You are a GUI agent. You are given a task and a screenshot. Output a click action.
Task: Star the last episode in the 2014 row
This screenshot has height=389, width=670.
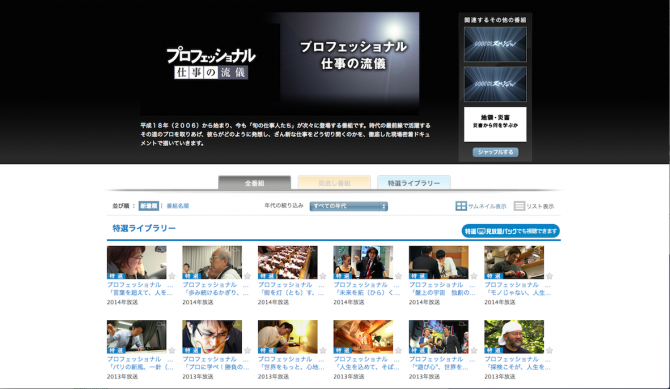click(x=549, y=276)
